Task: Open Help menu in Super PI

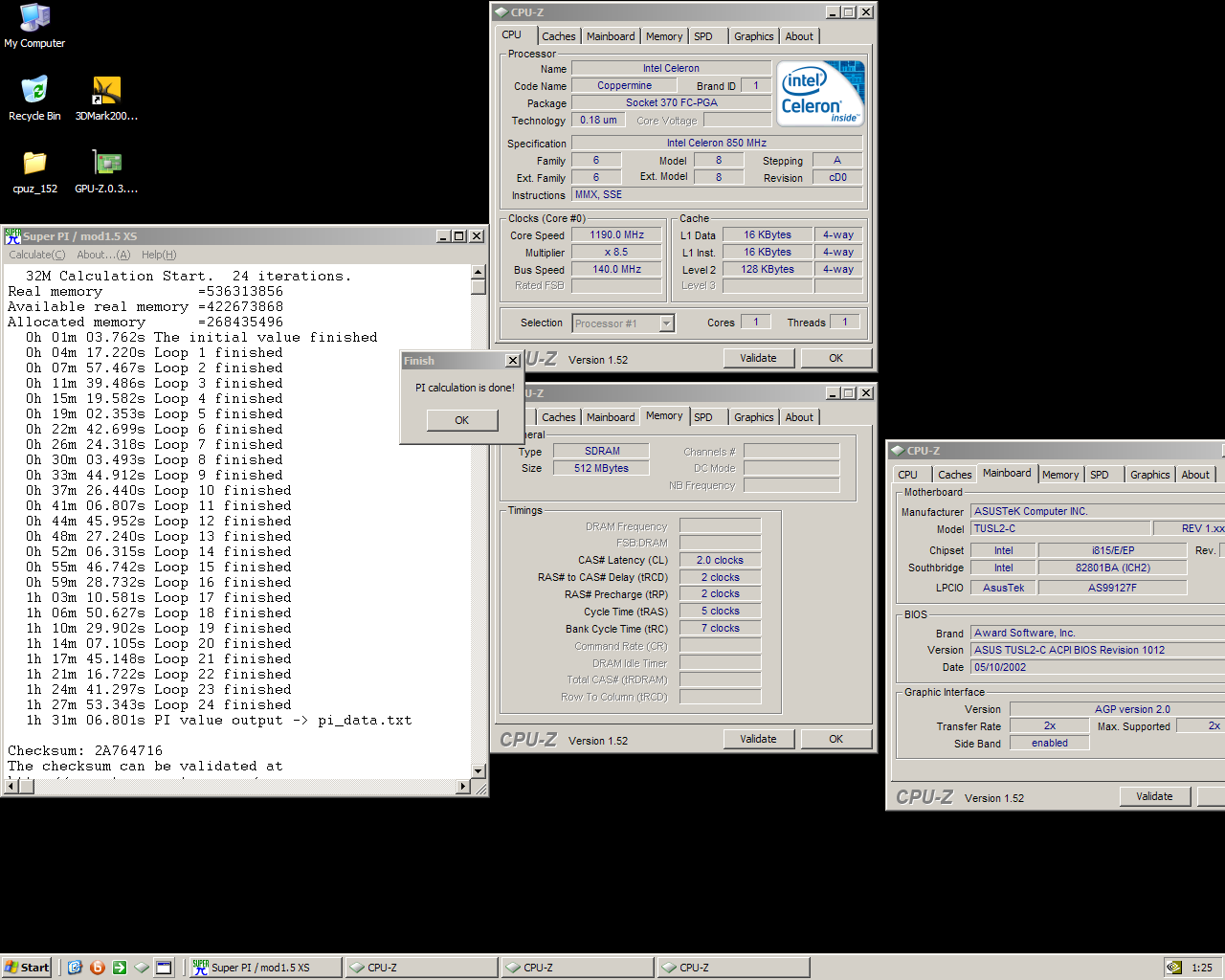Action: tap(159, 255)
